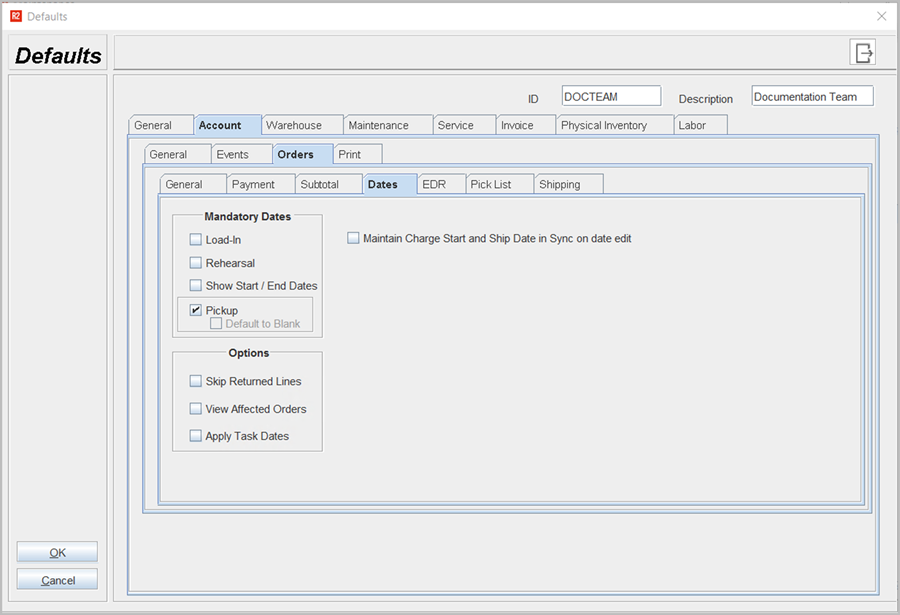Open General tab beside Payment

pyautogui.click(x=193, y=184)
